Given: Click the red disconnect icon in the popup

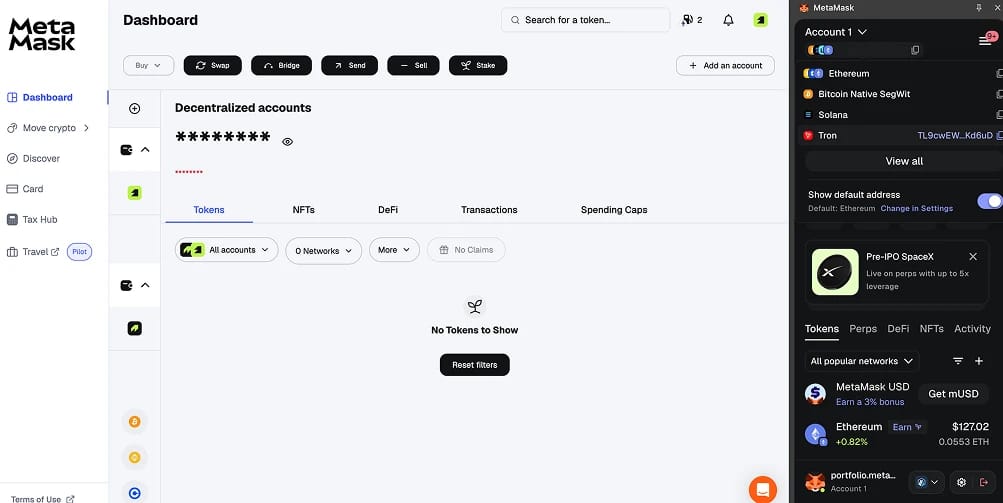Looking at the screenshot, I should coord(984,483).
